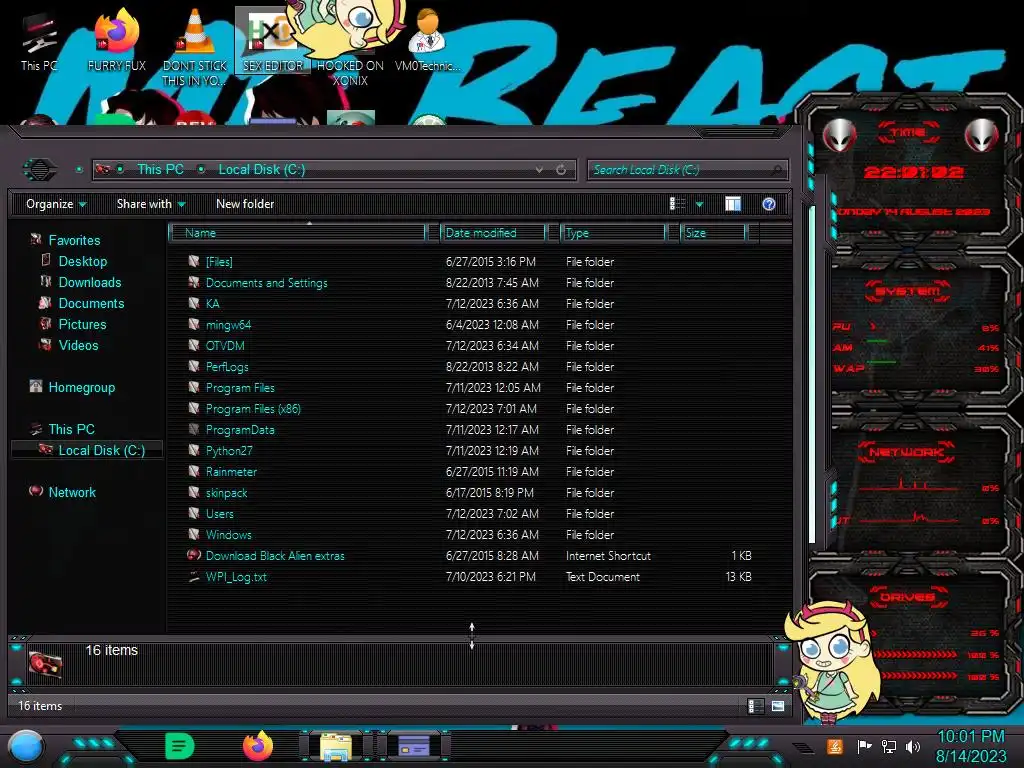
Task: Open the VM0Technic desktop shortcut
Action: (x=427, y=40)
